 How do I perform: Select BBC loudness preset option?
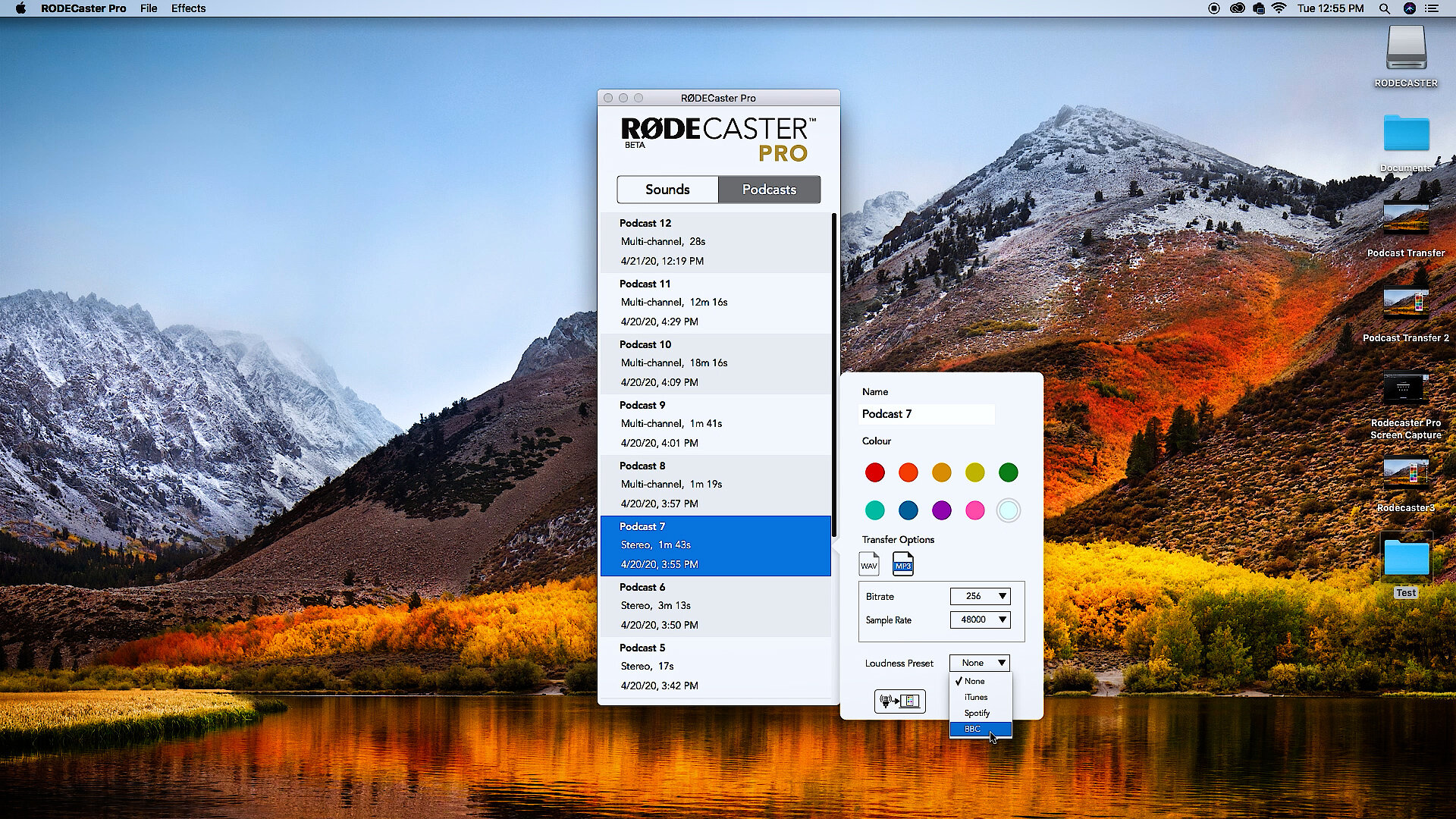(x=981, y=729)
